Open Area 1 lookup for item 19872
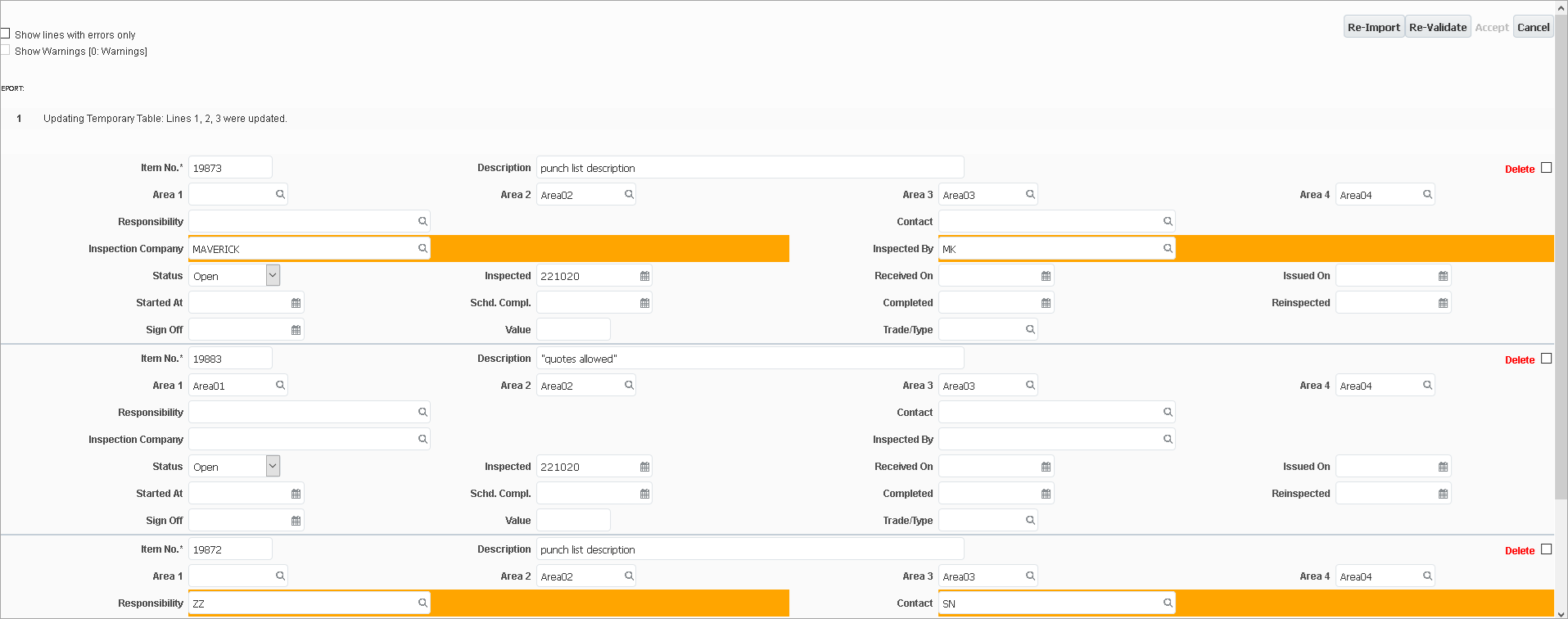Viewport: 1568px width, 619px height. click(280, 576)
